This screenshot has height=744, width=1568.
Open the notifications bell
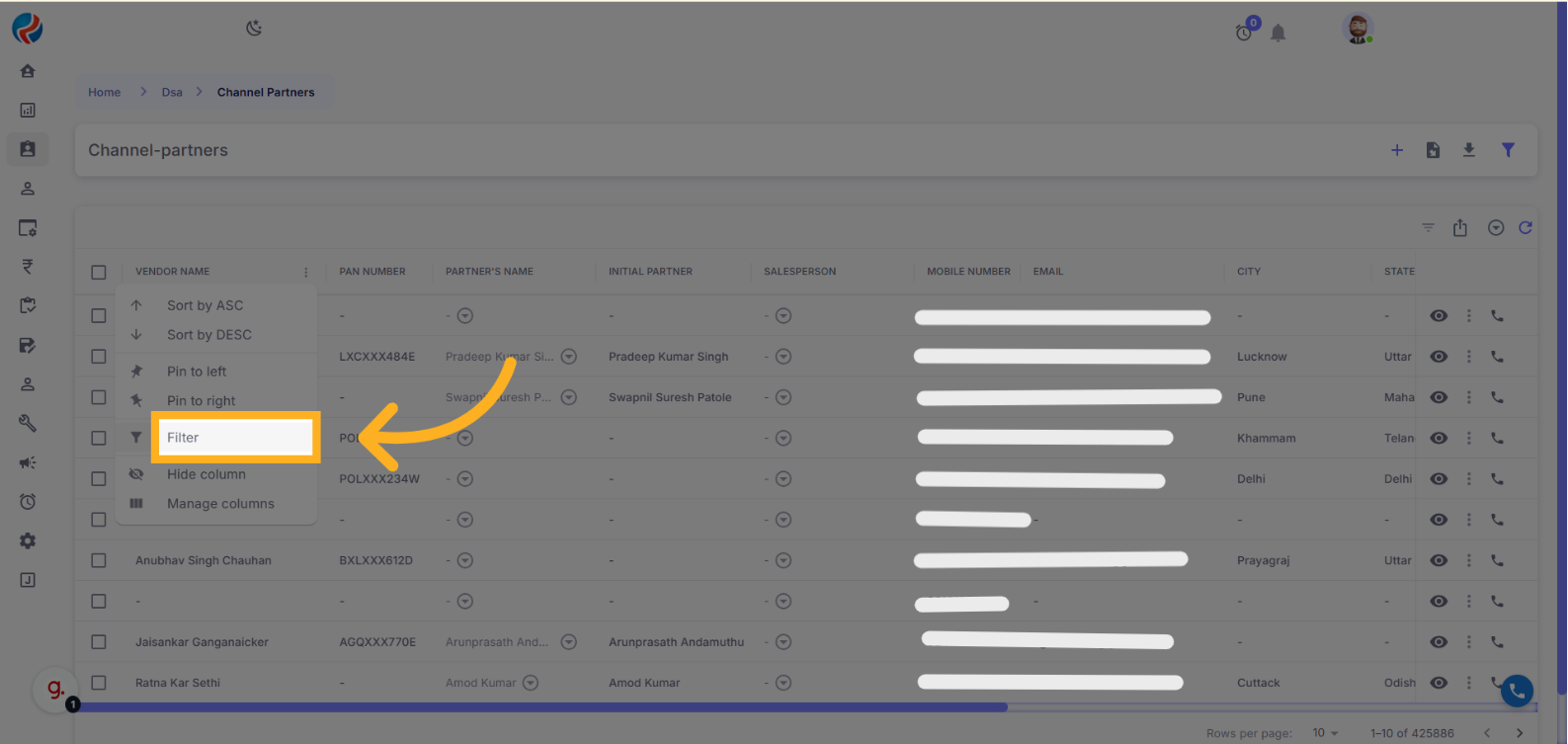1278,34
